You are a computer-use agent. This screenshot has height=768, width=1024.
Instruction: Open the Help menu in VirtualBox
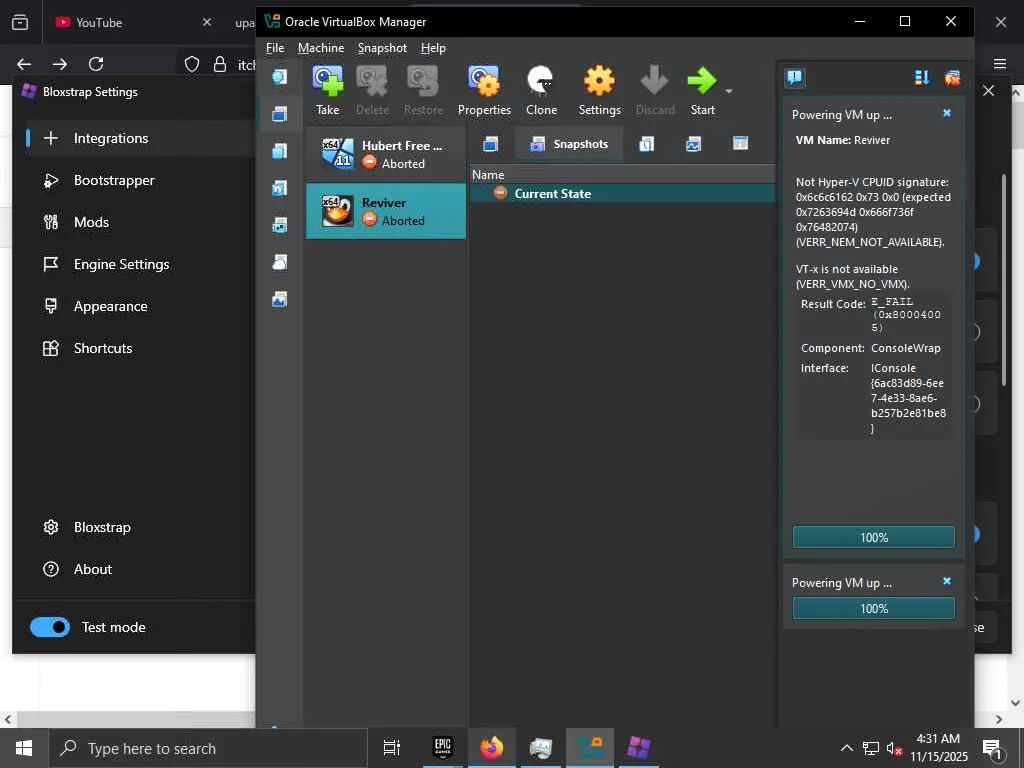pyautogui.click(x=433, y=48)
